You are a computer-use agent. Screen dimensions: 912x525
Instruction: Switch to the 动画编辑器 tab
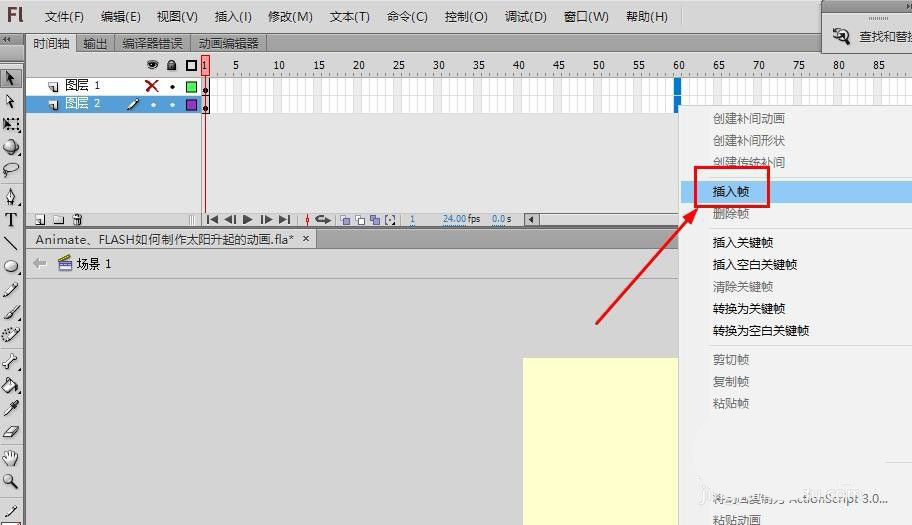click(x=228, y=43)
